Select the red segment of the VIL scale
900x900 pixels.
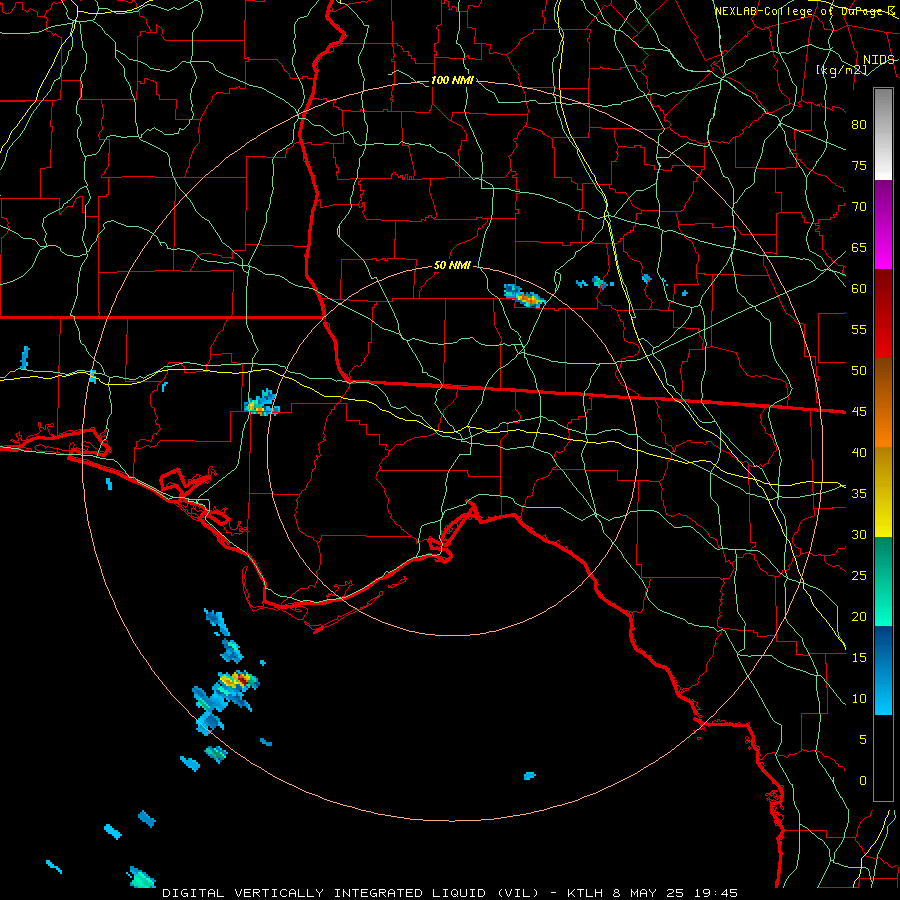click(x=883, y=315)
